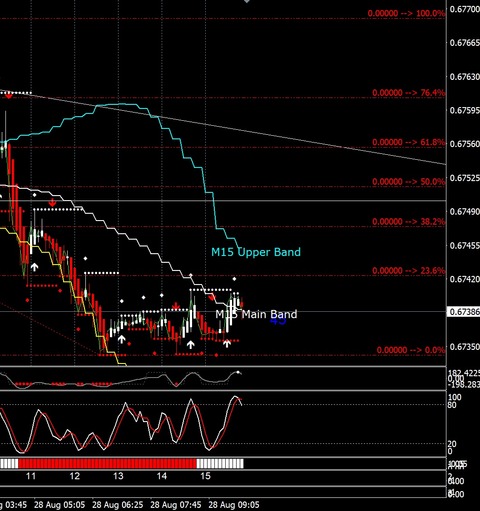This screenshot has width=480, height=511.
Task: Click the 100.0% Fibonacci level label
Action: click(406, 13)
